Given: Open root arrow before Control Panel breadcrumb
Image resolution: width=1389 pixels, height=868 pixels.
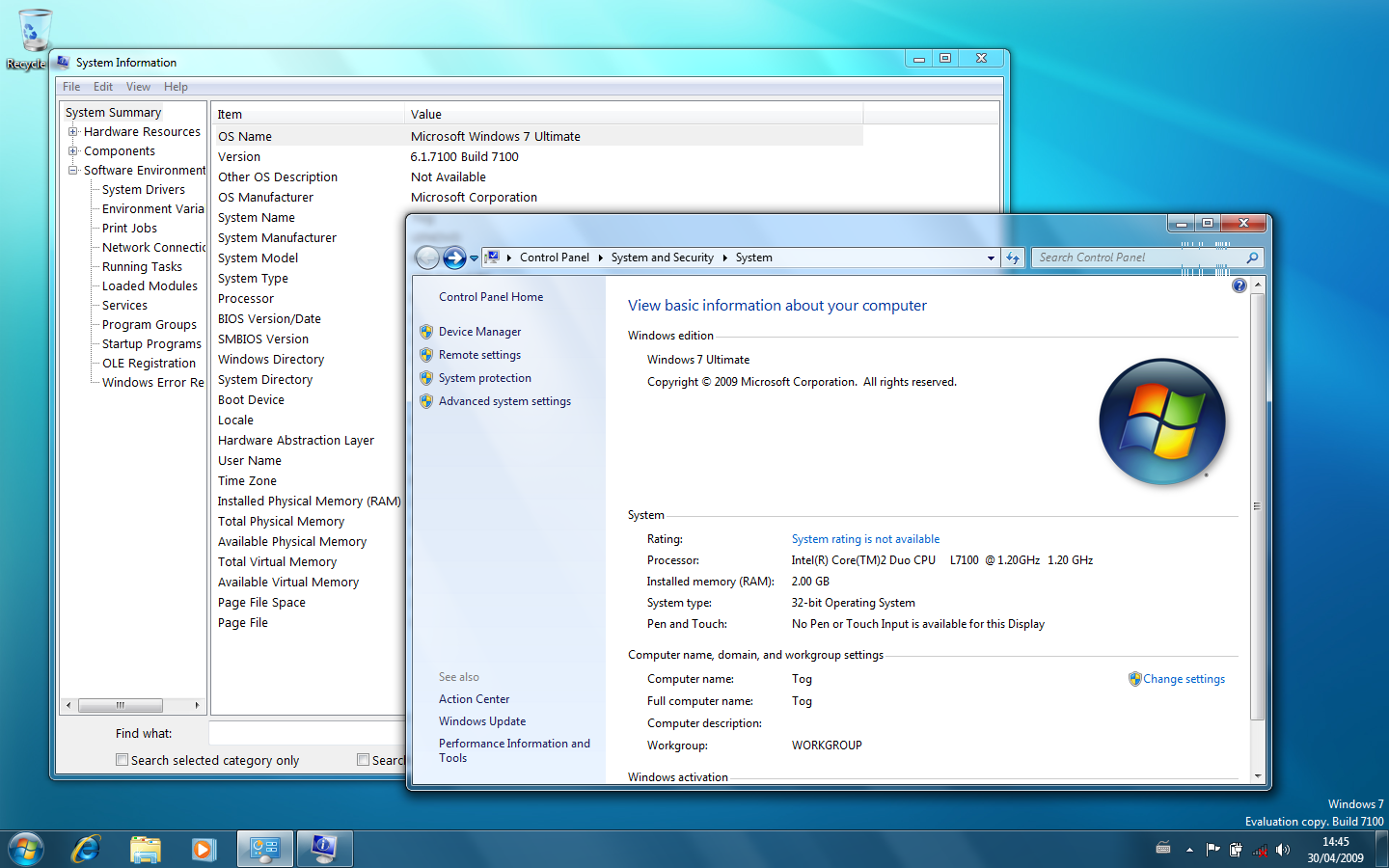Looking at the screenshot, I should (509, 258).
